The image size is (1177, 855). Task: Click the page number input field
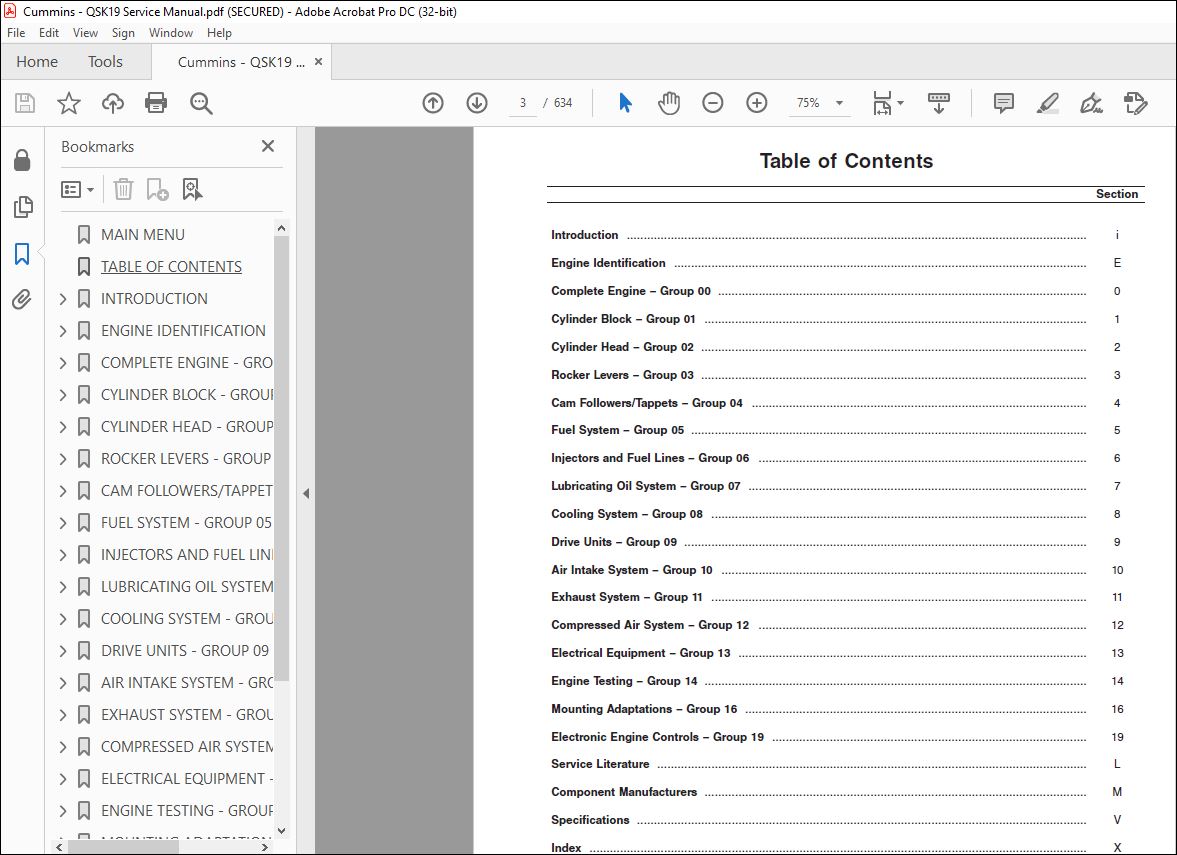(x=522, y=103)
